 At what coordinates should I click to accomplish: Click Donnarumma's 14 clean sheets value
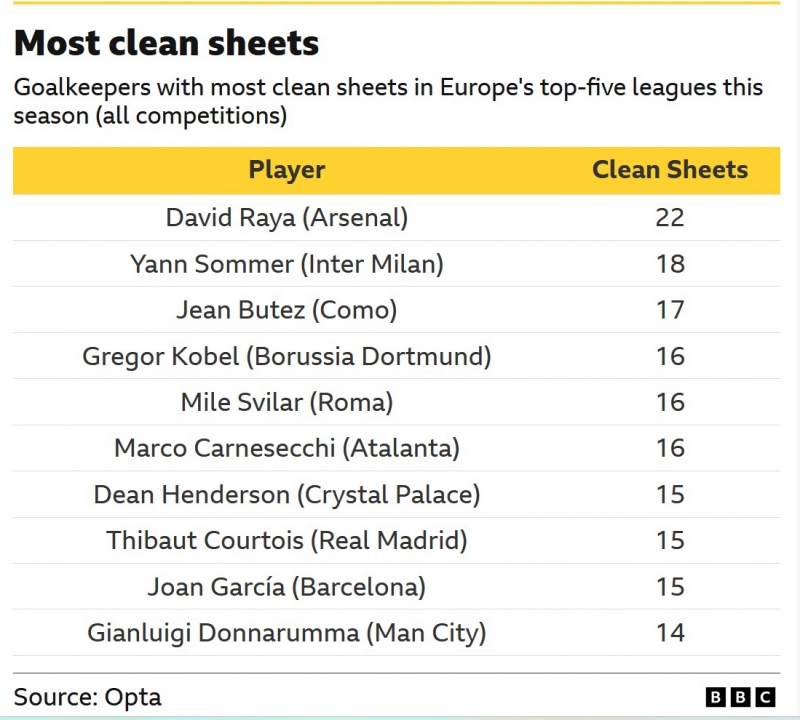670,633
